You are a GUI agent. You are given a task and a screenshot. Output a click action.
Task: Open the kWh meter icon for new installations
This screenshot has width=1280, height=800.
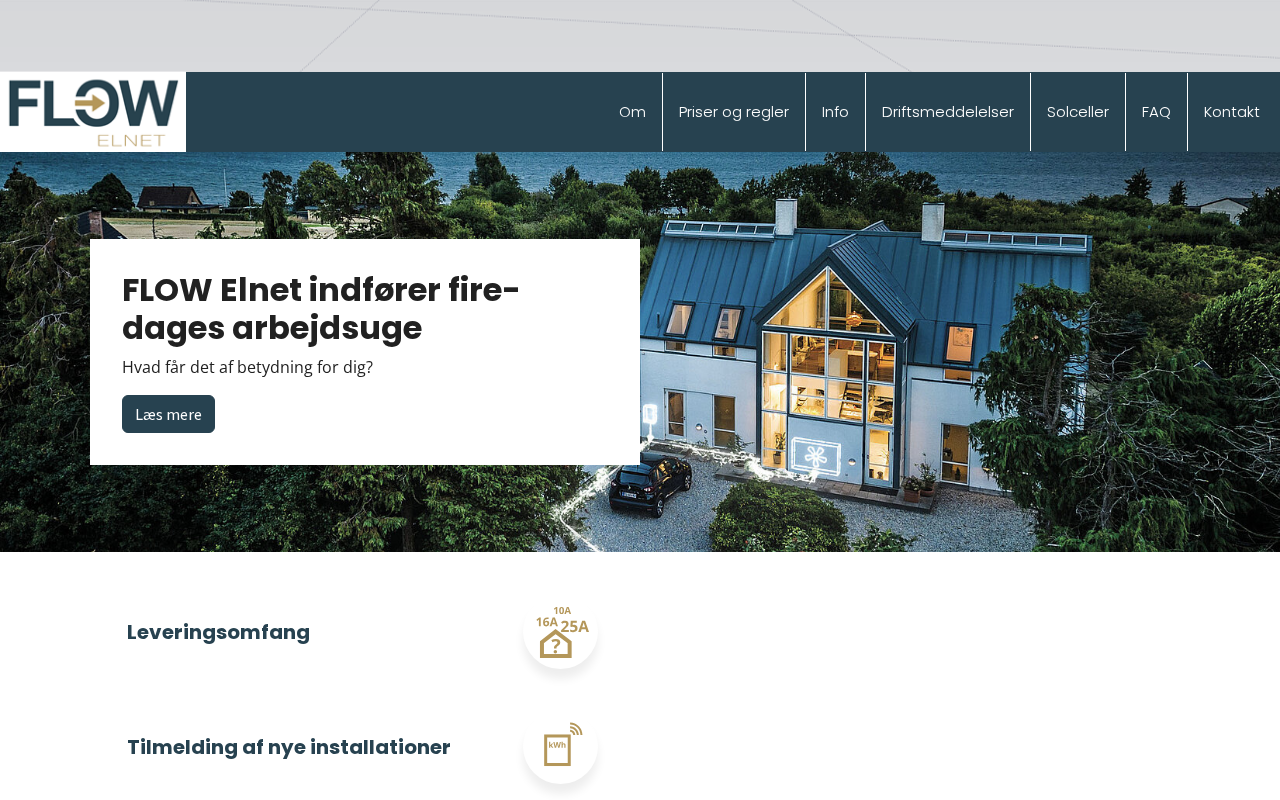[x=561, y=746]
